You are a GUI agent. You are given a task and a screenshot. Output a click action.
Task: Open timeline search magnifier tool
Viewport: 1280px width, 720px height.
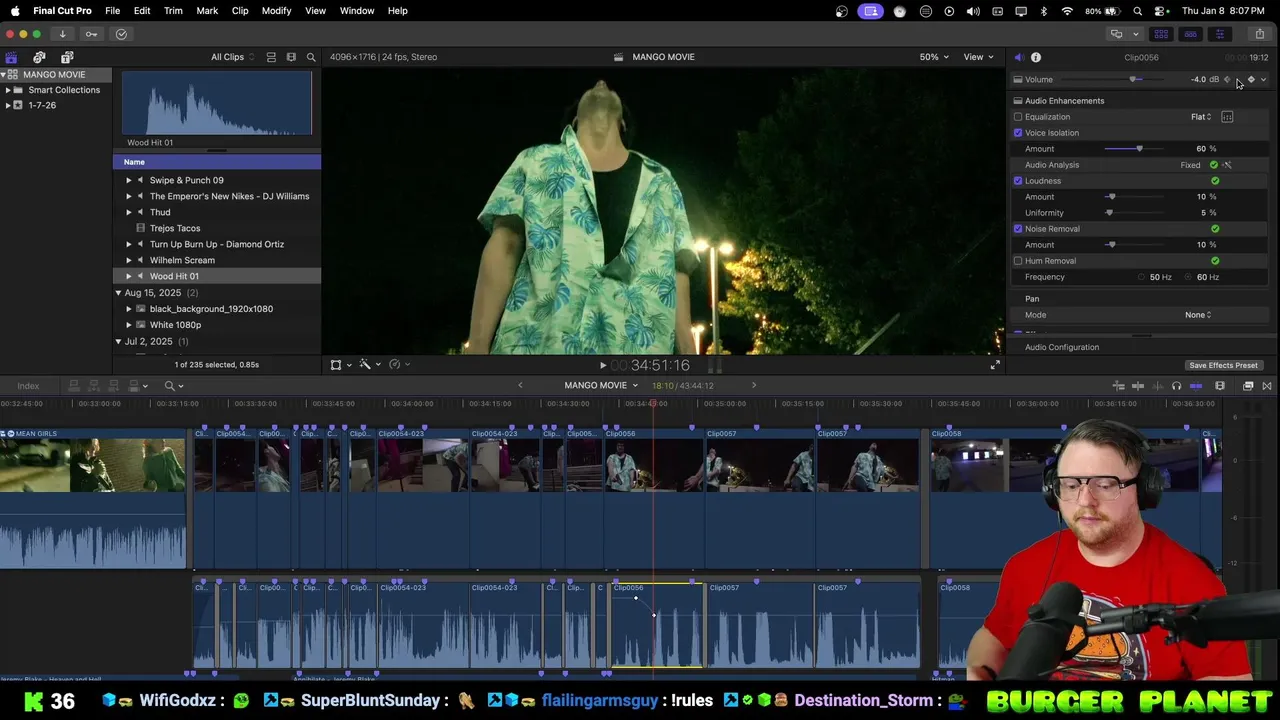pos(170,386)
